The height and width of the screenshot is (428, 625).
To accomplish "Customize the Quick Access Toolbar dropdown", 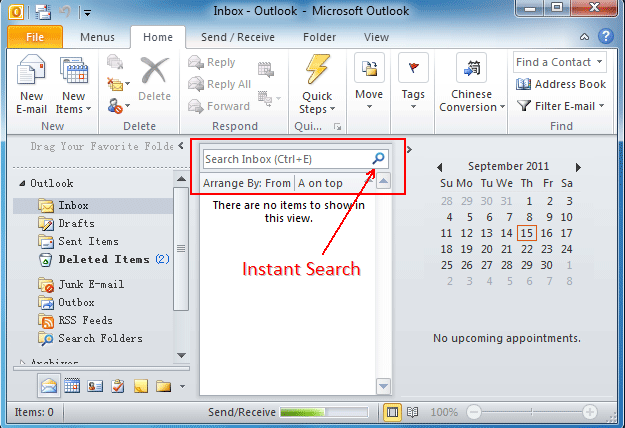I will tap(87, 13).
